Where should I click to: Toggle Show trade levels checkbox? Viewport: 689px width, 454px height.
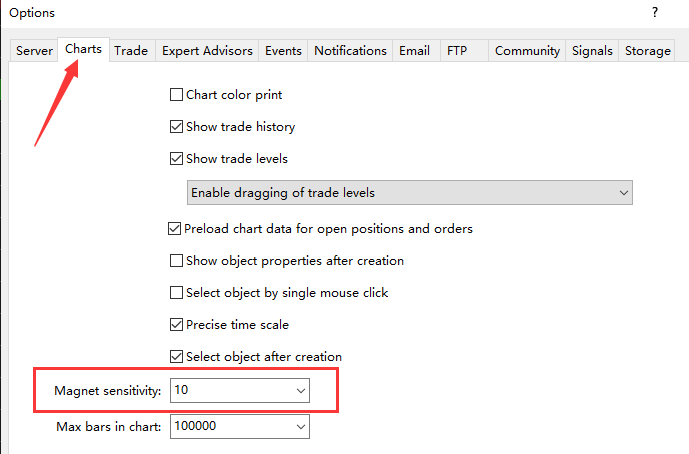[176, 158]
